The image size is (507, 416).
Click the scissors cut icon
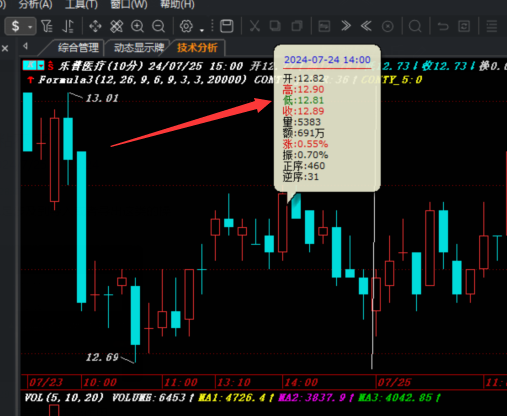pyautogui.click(x=255, y=26)
